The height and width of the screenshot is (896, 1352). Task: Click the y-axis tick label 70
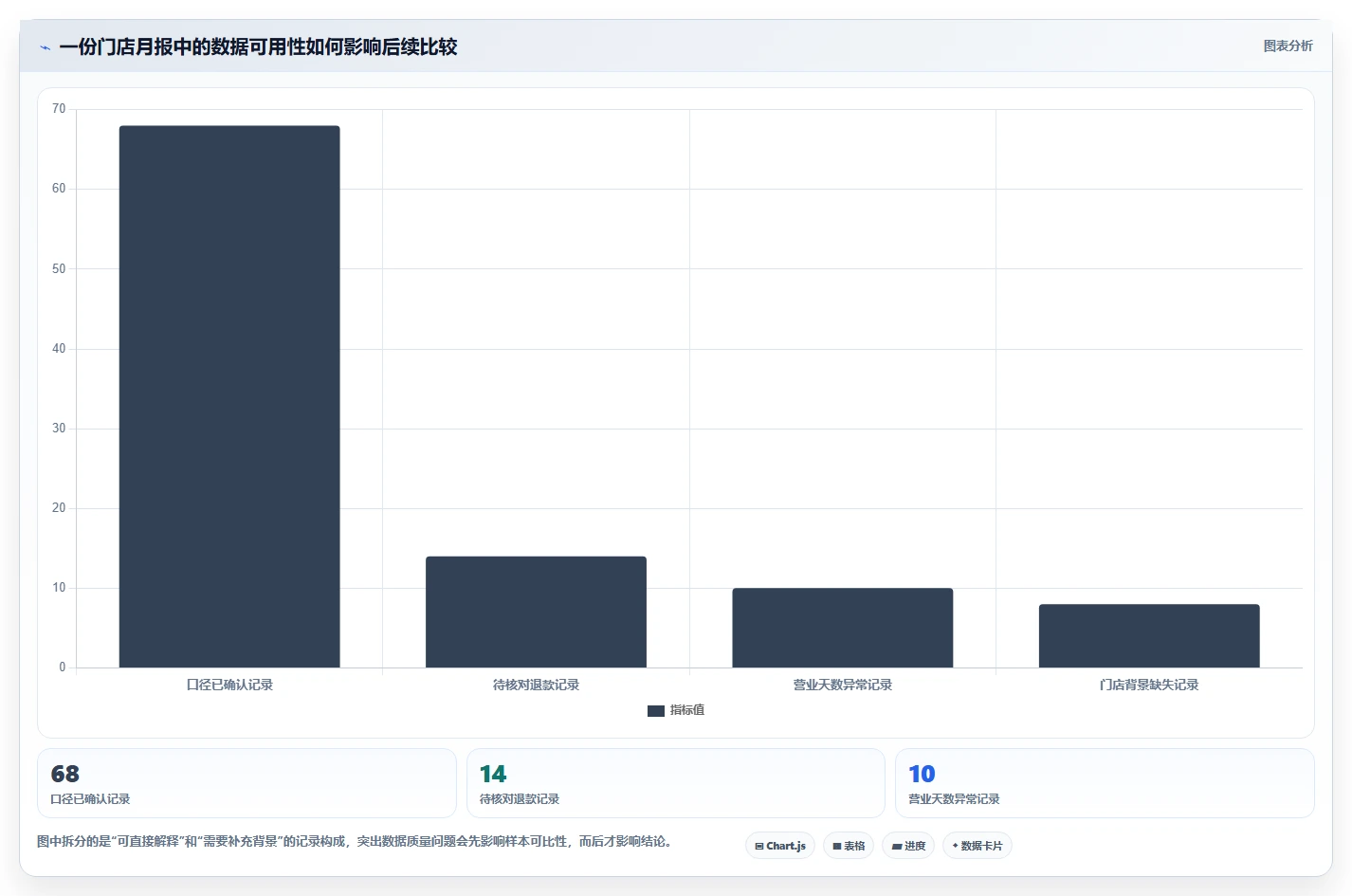(x=59, y=109)
